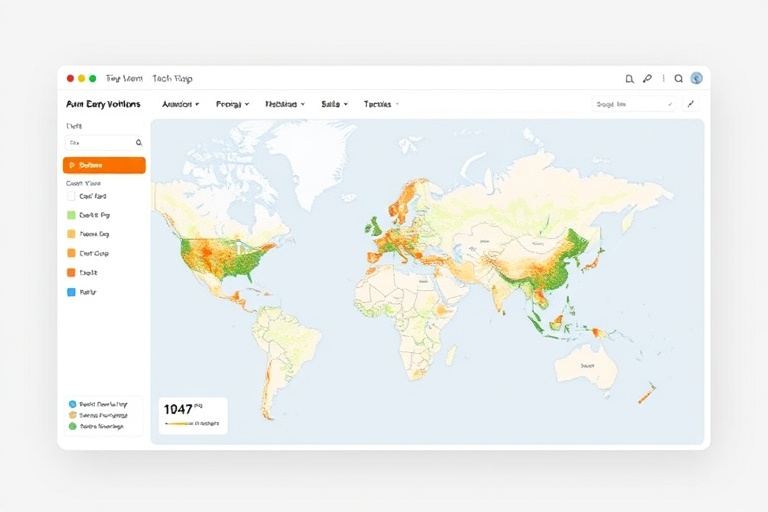
Task: Click the pen icon in the title bar
Action: [x=647, y=78]
